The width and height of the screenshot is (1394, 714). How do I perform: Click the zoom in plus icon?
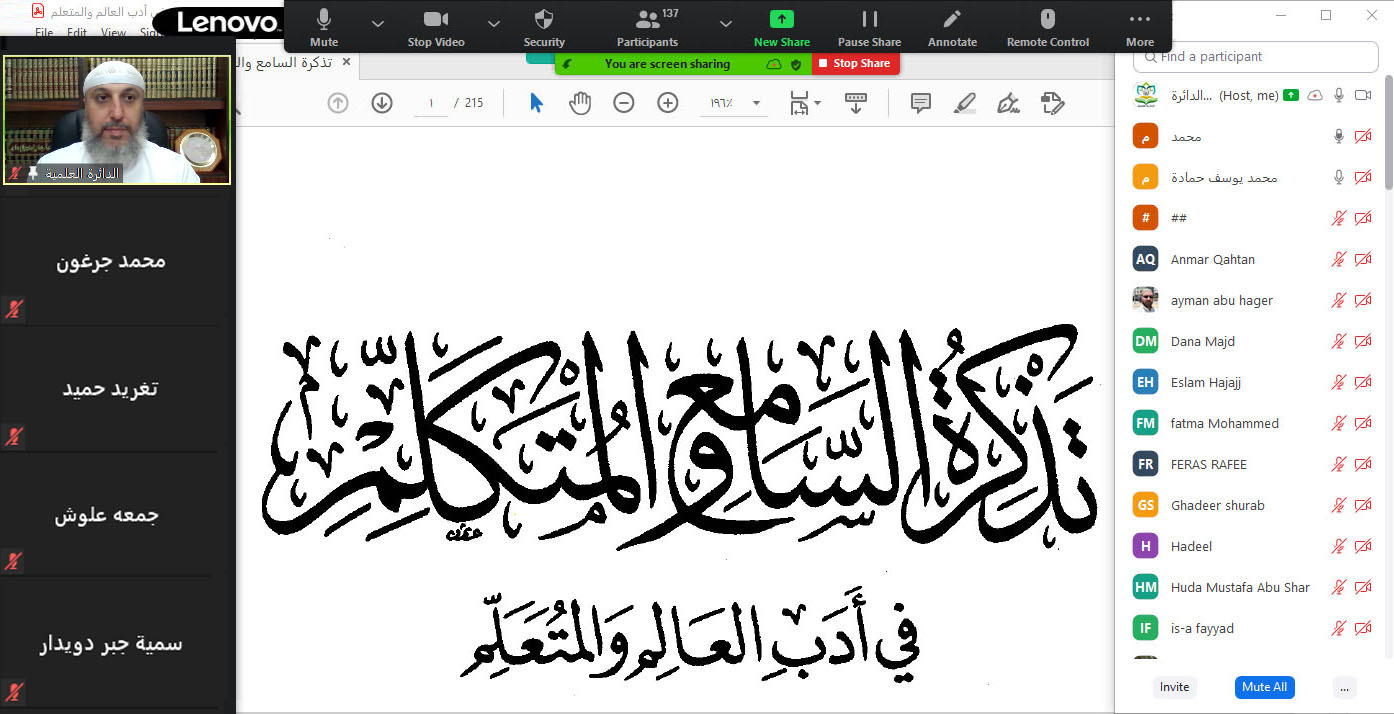[668, 103]
